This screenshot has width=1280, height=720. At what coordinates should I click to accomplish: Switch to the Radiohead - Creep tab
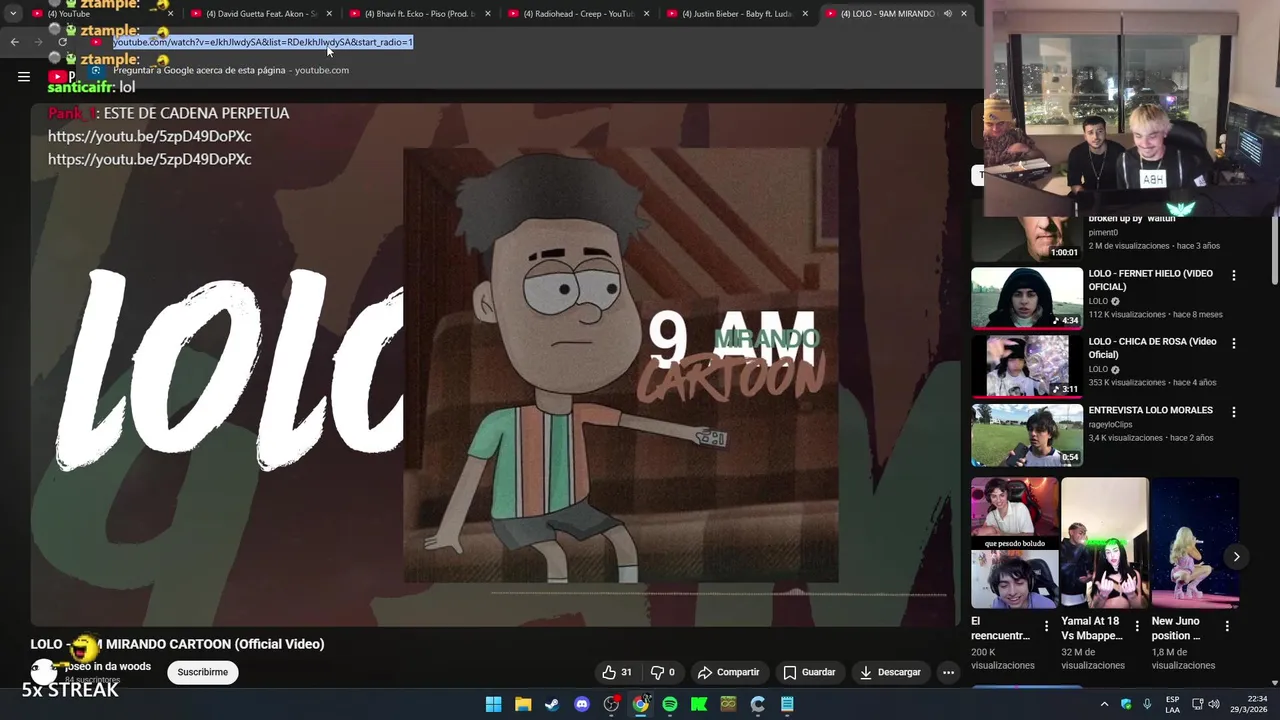(579, 14)
